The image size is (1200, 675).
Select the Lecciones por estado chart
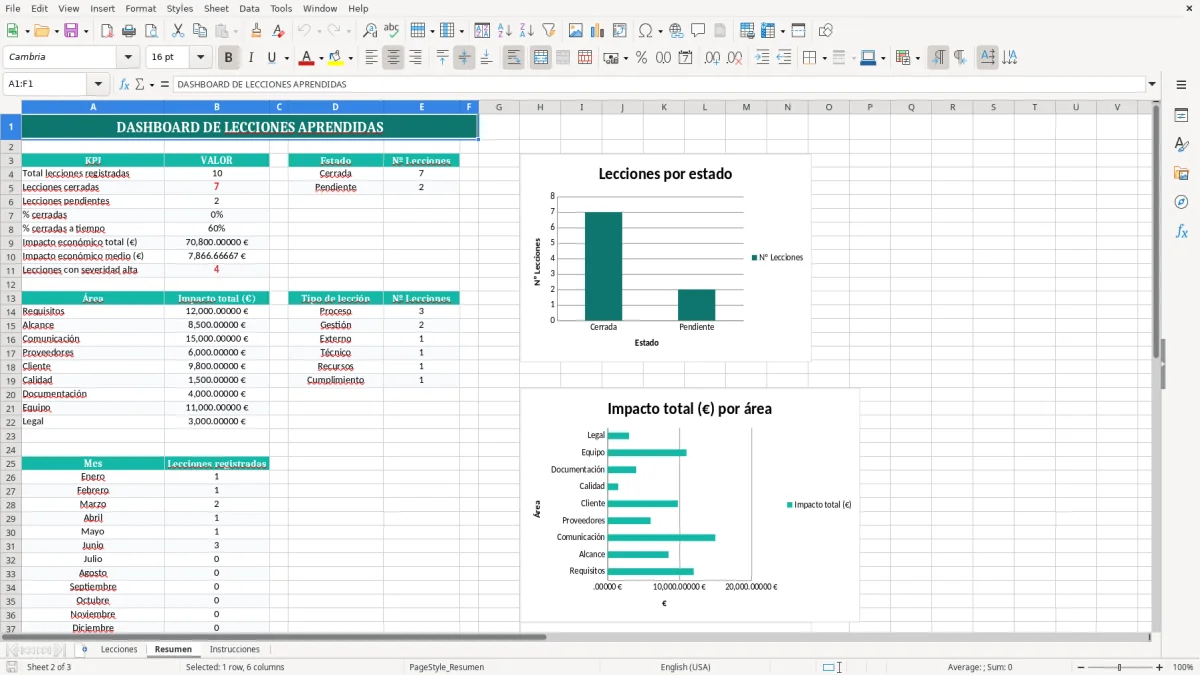point(665,258)
